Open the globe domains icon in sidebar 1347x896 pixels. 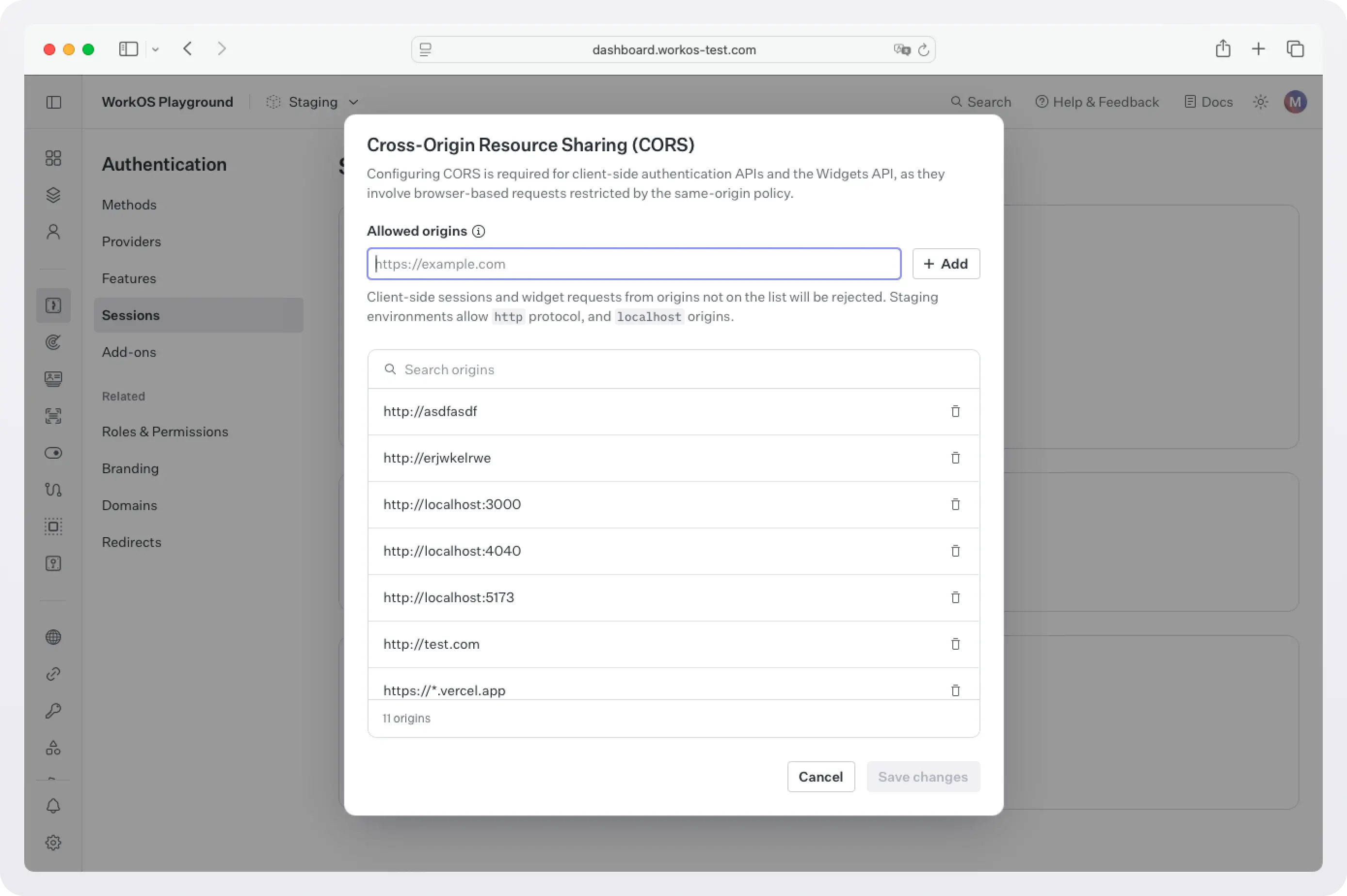53,637
